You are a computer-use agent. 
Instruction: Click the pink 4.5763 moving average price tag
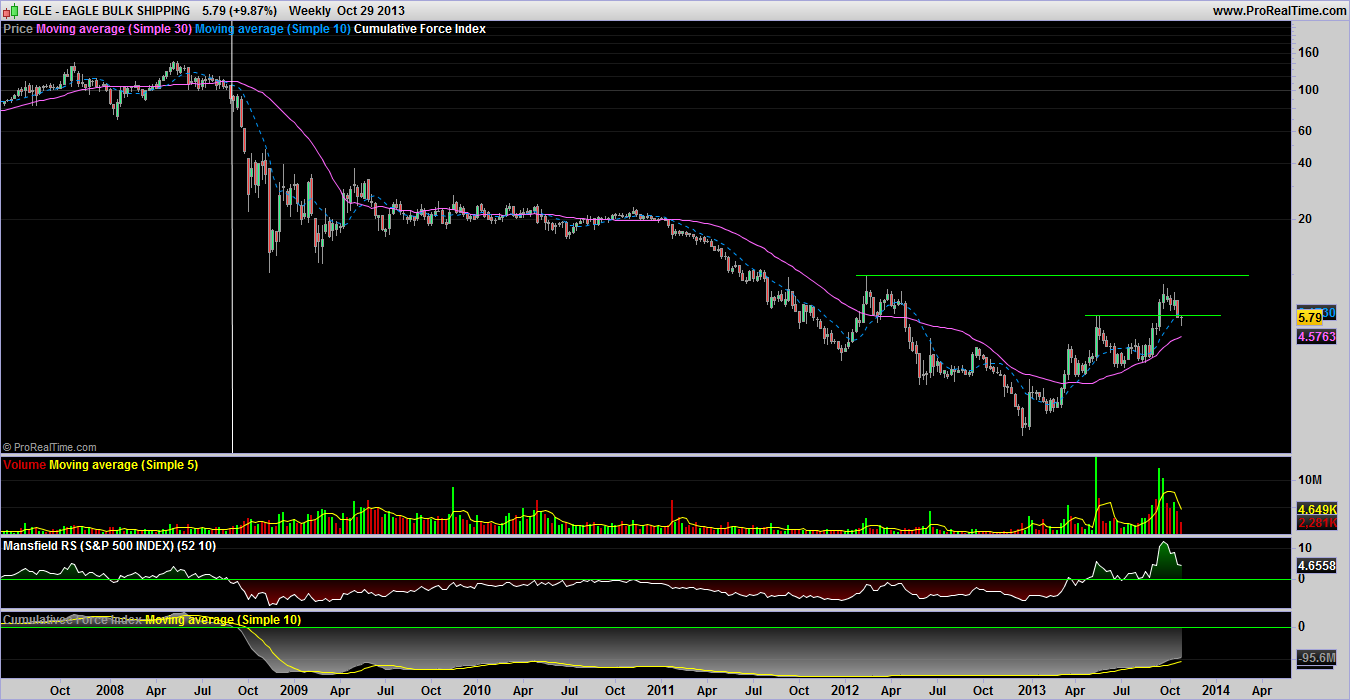pyautogui.click(x=1316, y=337)
